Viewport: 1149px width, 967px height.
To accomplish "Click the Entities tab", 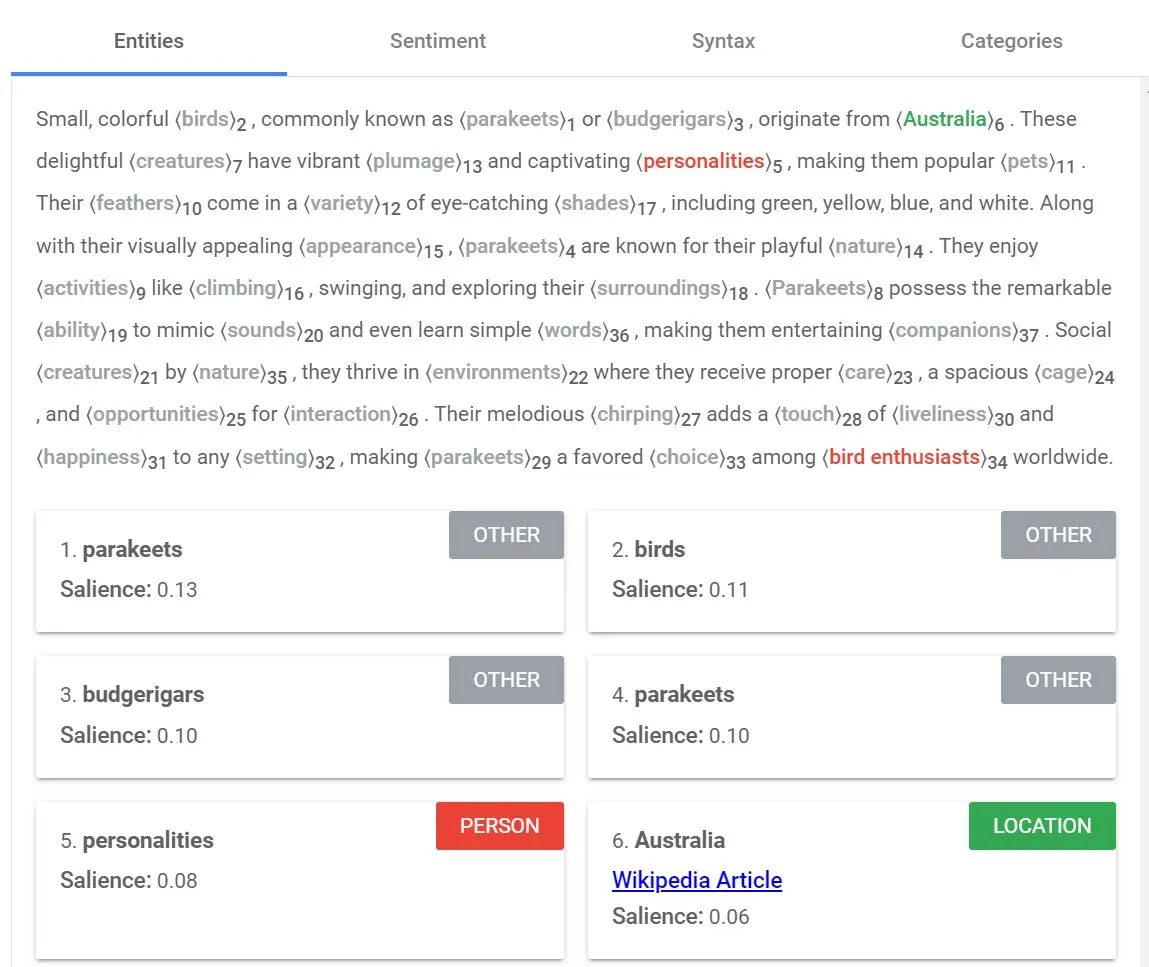I will (x=149, y=41).
